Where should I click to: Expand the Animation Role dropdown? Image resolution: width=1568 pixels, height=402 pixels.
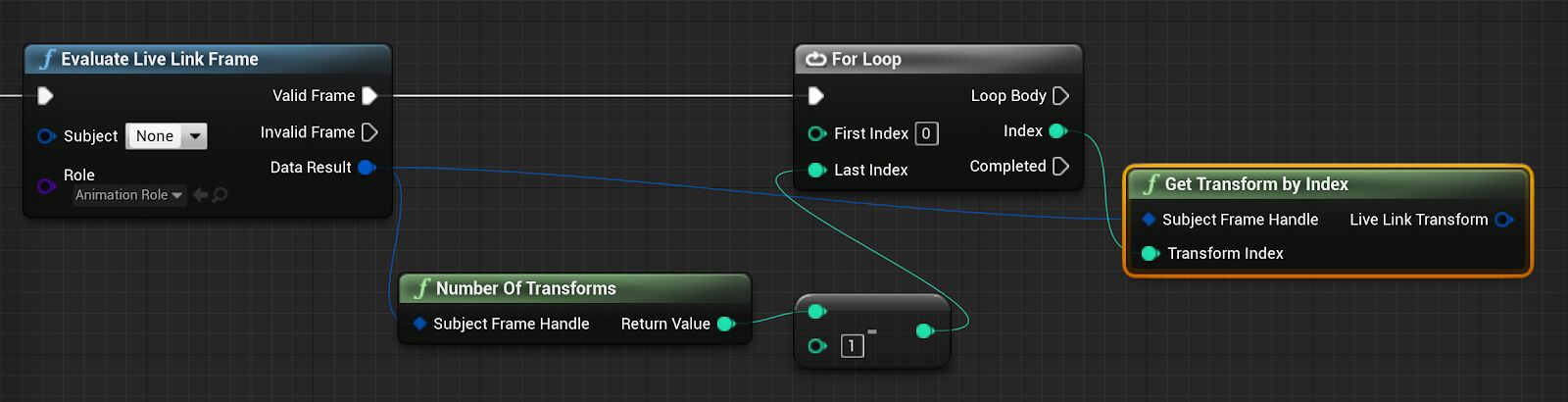[129, 195]
